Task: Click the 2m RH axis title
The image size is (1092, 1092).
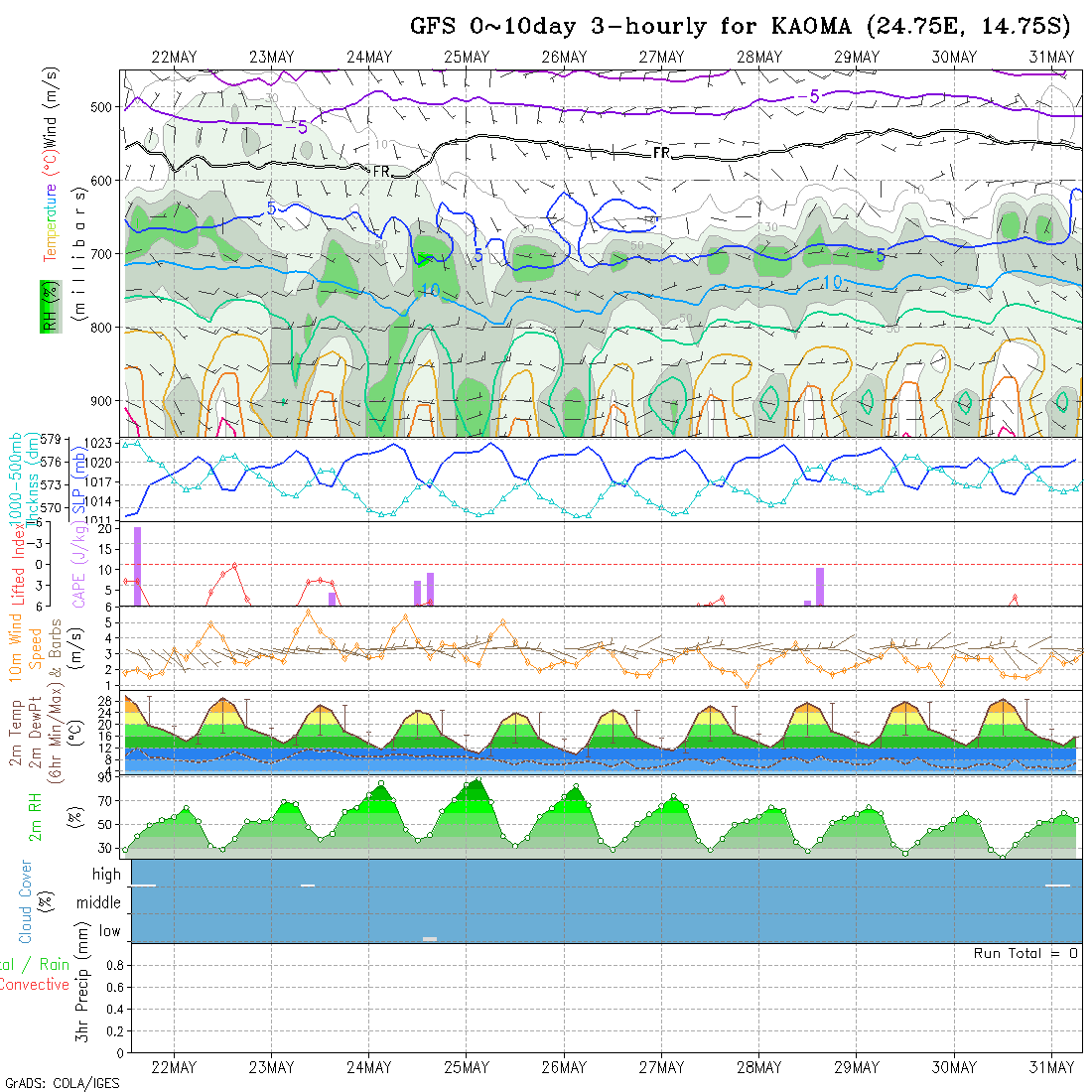Action: (x=36, y=816)
